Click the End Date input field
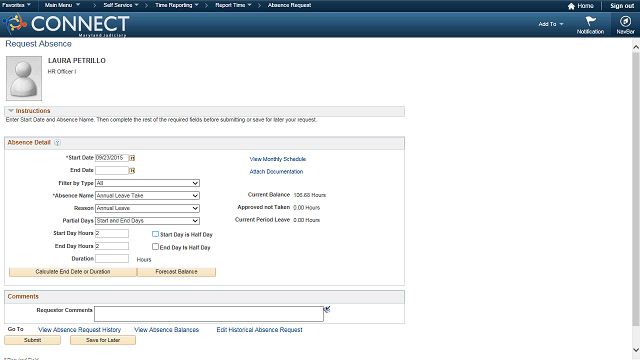Screen dimensions: 640x360 [x=112, y=171]
